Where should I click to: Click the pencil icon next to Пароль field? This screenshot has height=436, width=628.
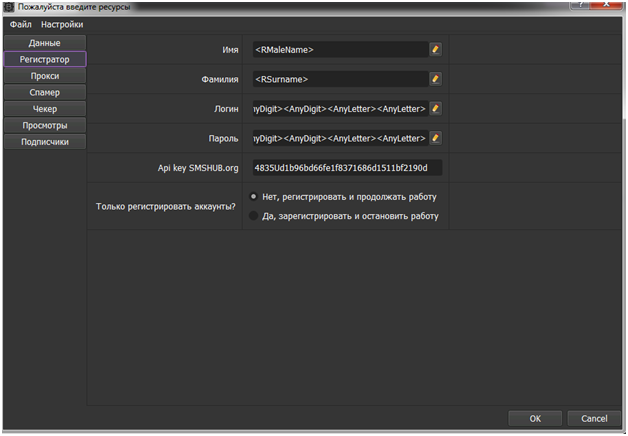(x=435, y=138)
